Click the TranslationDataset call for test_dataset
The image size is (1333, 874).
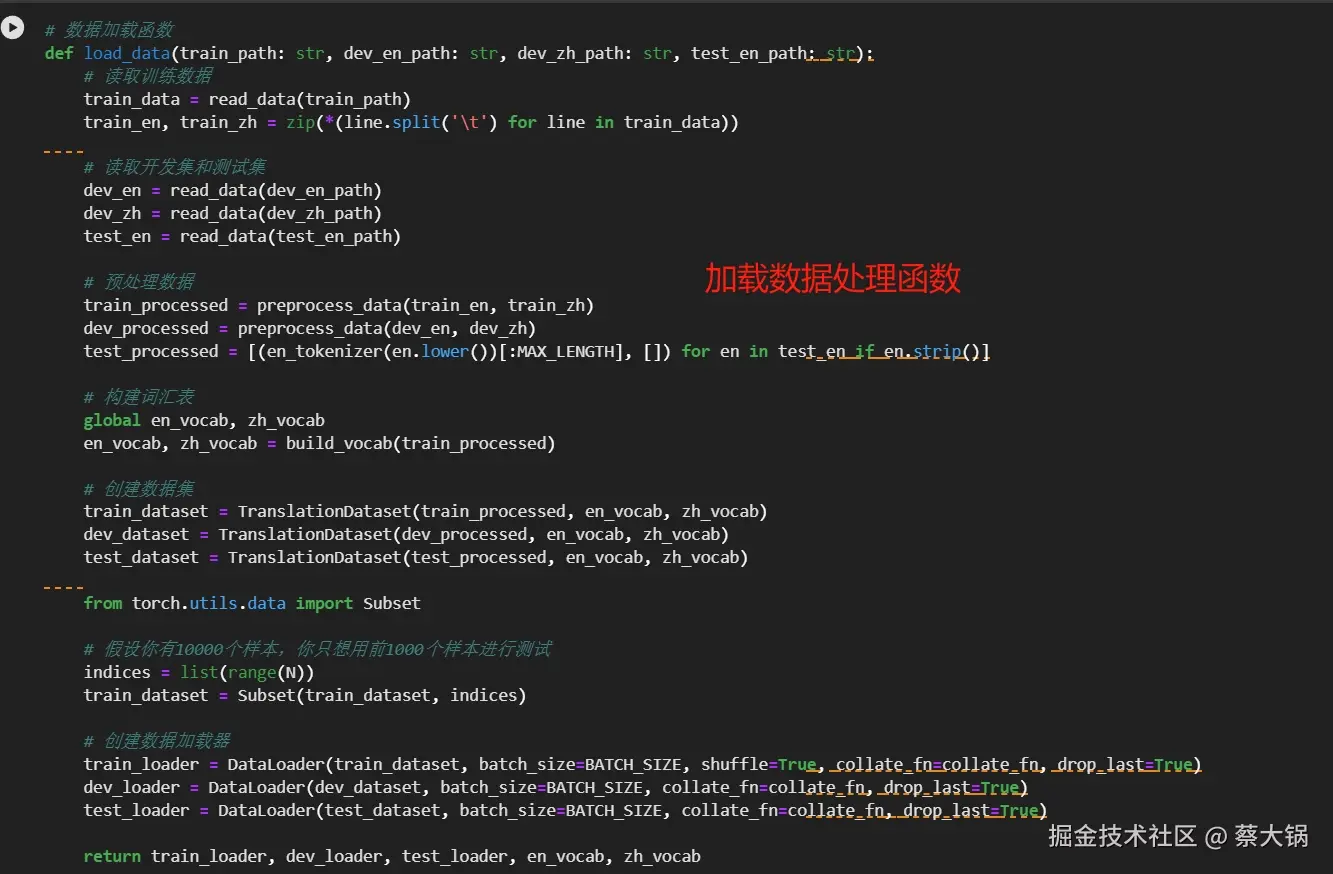point(313,557)
